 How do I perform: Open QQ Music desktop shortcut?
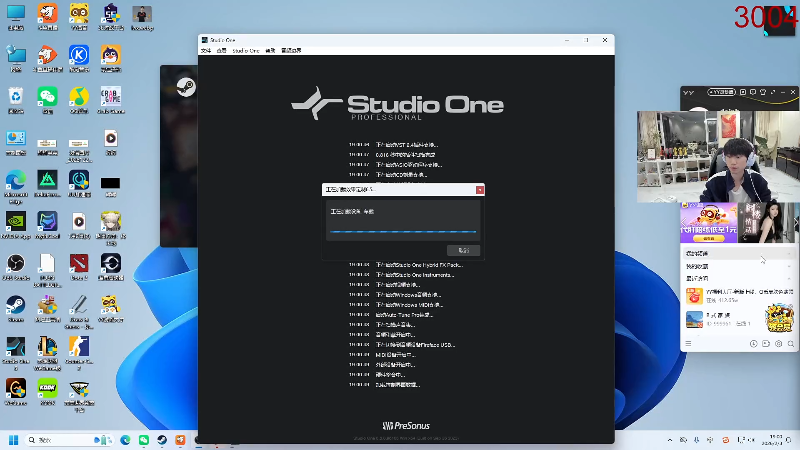point(79,96)
